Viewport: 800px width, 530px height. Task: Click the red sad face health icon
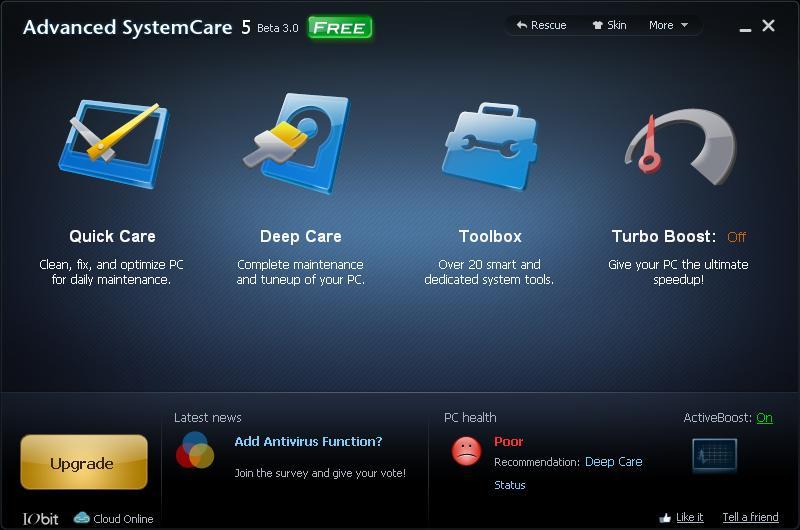(466, 451)
